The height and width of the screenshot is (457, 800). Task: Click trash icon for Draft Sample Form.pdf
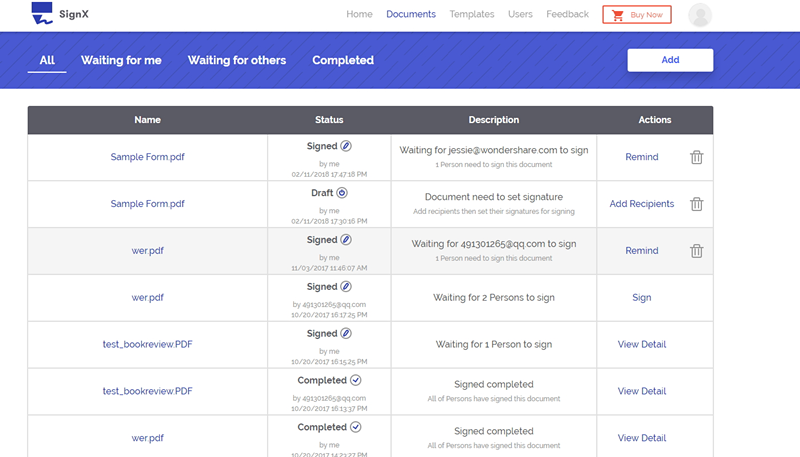click(x=696, y=204)
